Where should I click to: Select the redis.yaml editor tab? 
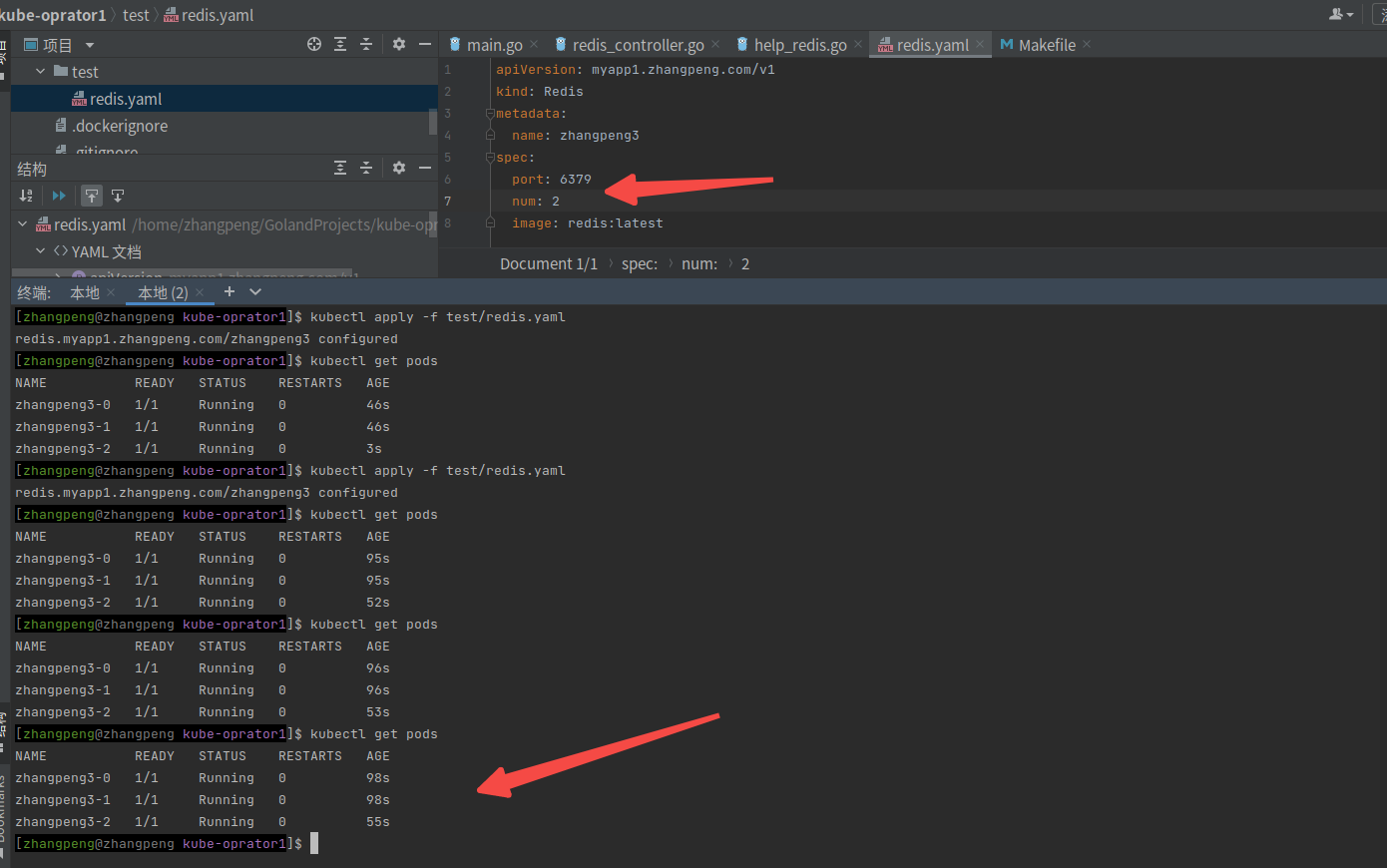932,45
